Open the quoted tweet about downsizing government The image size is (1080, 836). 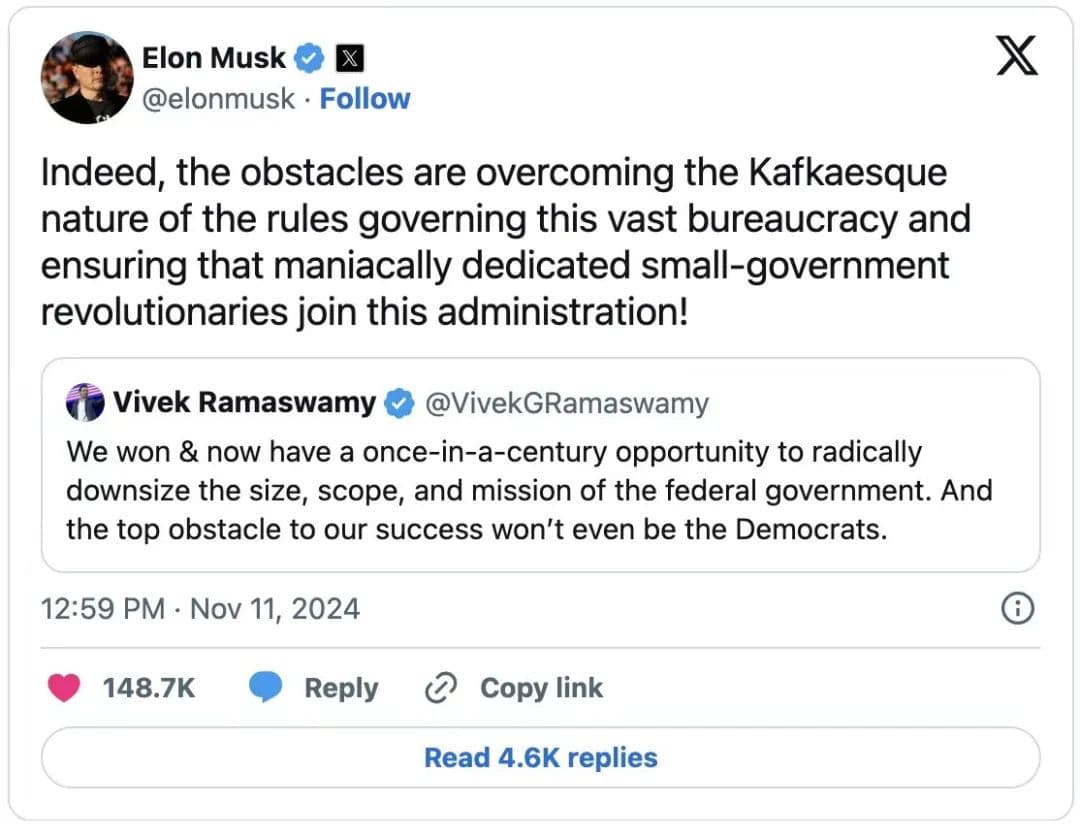coord(540,490)
